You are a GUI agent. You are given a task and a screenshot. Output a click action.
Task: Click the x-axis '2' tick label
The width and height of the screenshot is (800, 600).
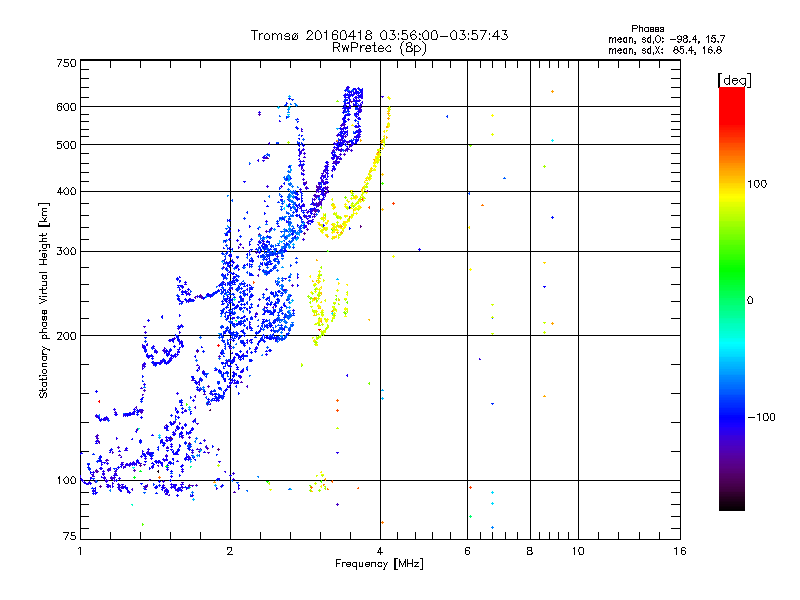[x=230, y=551]
